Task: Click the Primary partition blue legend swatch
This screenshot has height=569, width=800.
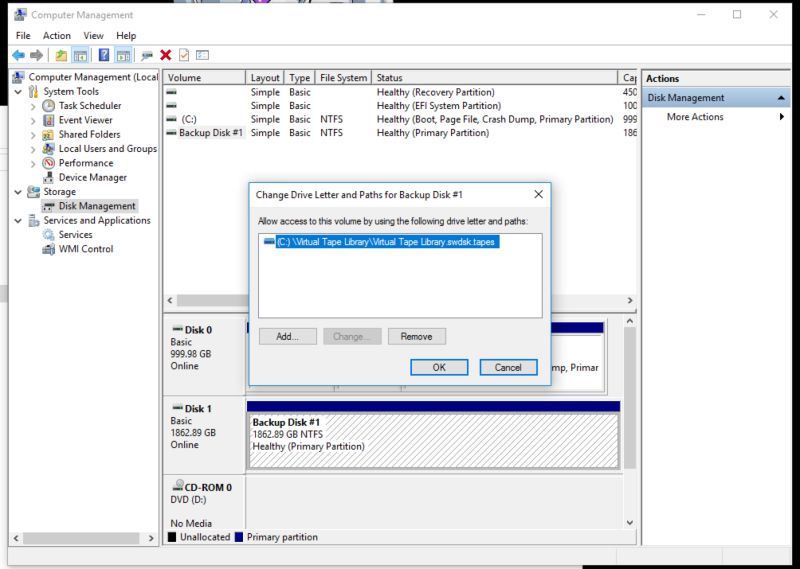Action: [x=239, y=537]
